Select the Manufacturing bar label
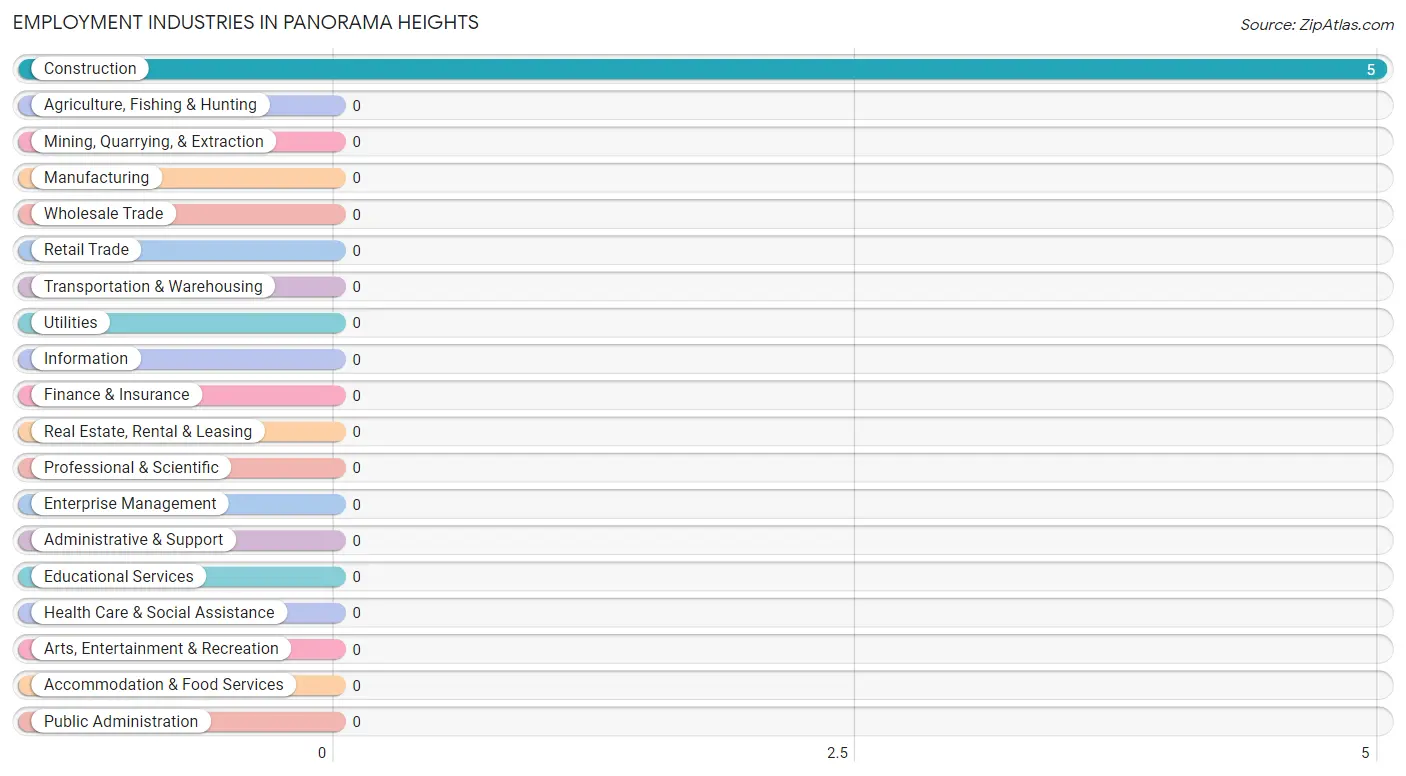 click(96, 178)
